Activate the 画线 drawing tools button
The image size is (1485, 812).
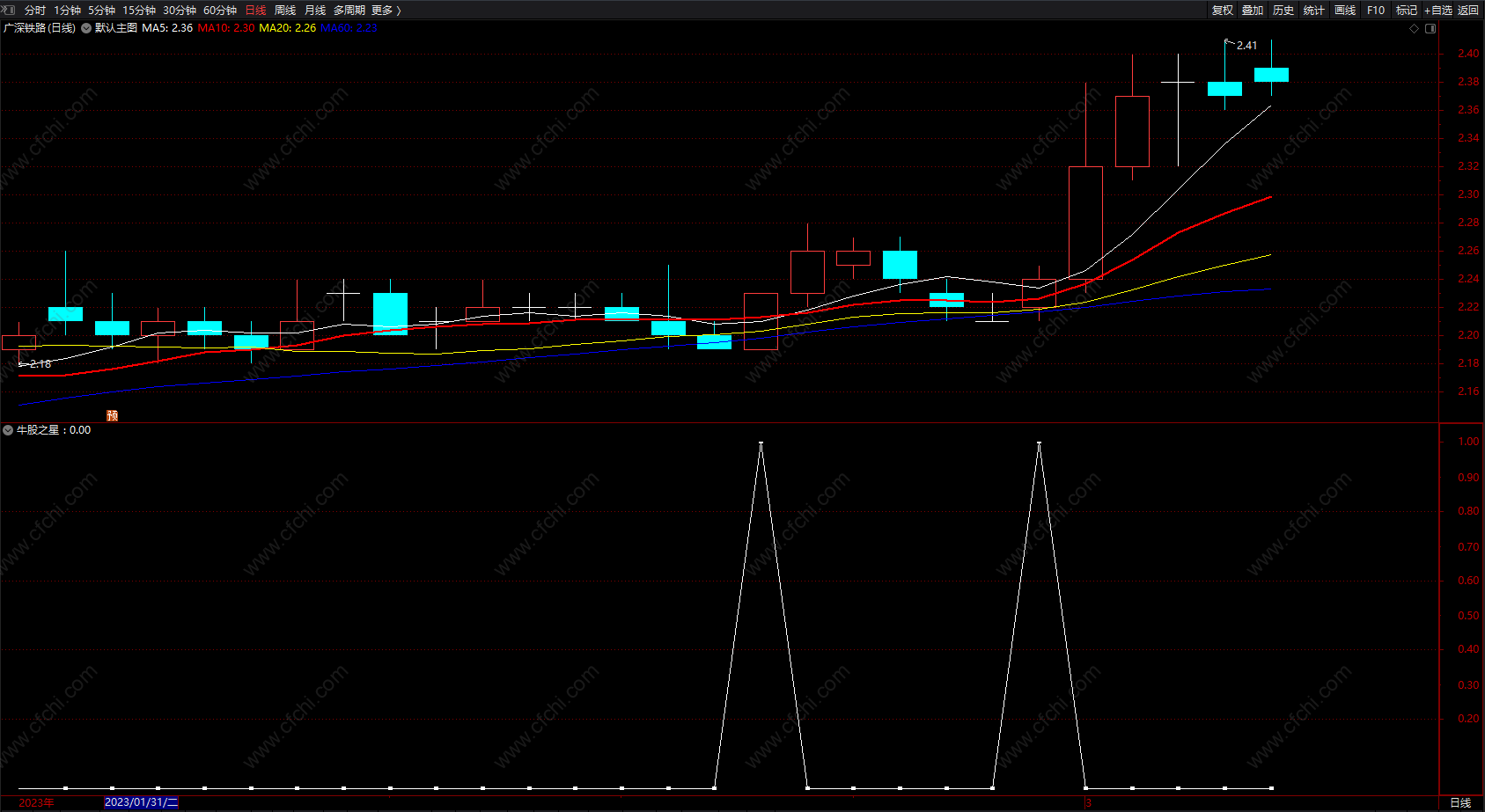[x=1345, y=11]
